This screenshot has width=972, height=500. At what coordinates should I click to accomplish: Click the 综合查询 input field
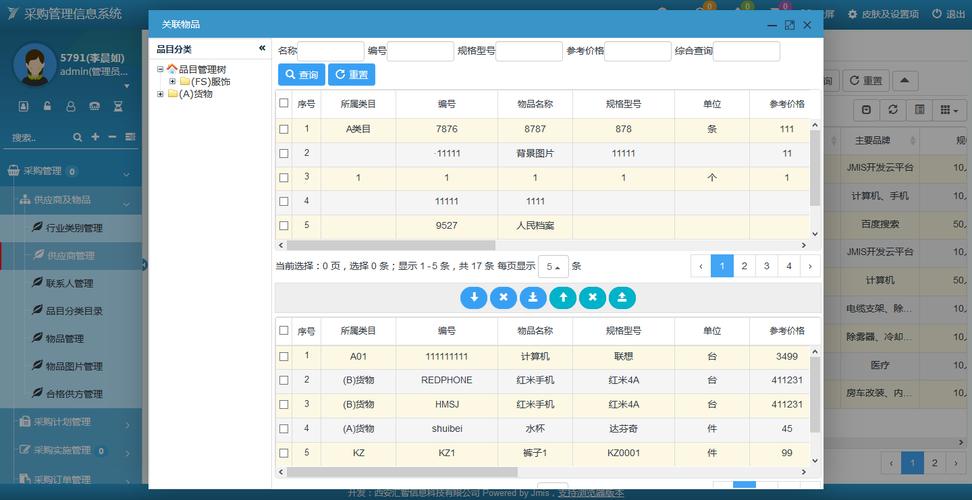tap(746, 51)
